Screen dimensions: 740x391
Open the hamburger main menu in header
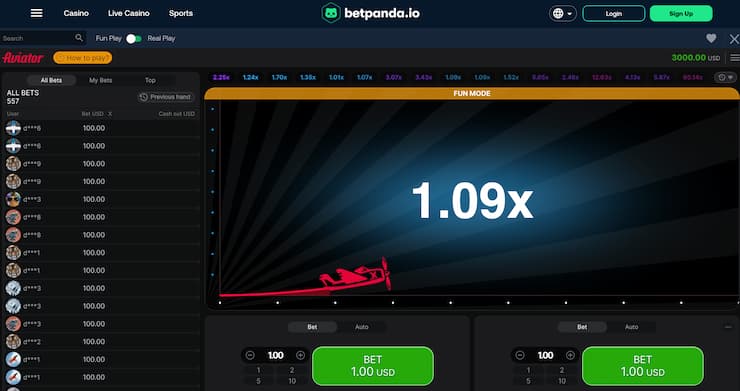click(36, 13)
